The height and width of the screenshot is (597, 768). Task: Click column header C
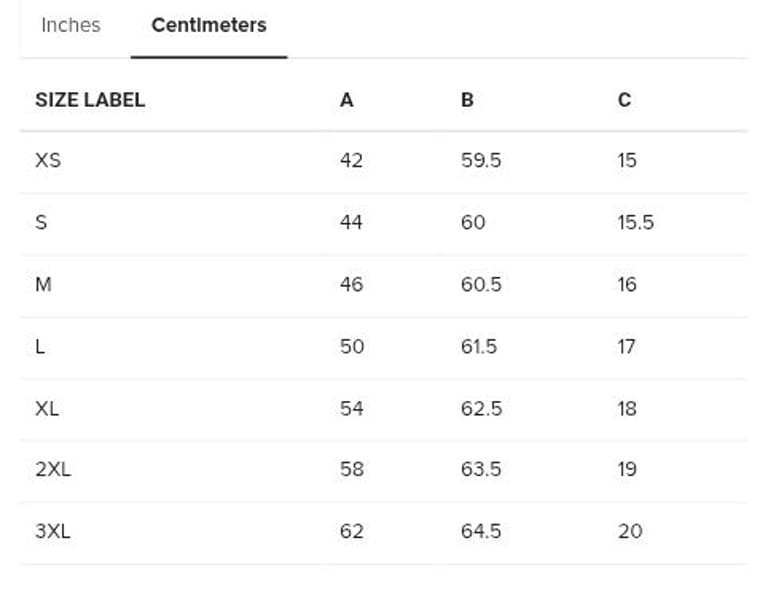click(624, 100)
